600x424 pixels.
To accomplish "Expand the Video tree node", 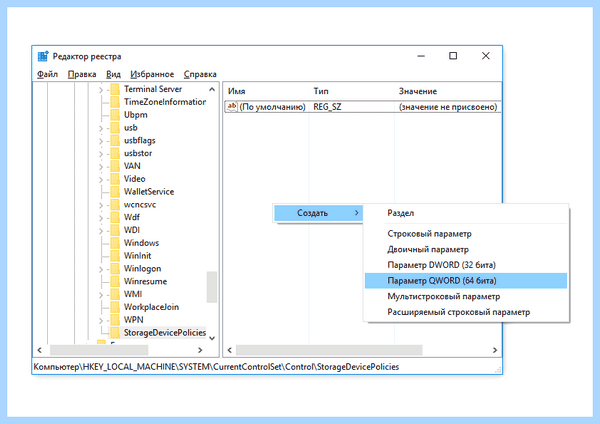I will pyautogui.click(x=101, y=179).
